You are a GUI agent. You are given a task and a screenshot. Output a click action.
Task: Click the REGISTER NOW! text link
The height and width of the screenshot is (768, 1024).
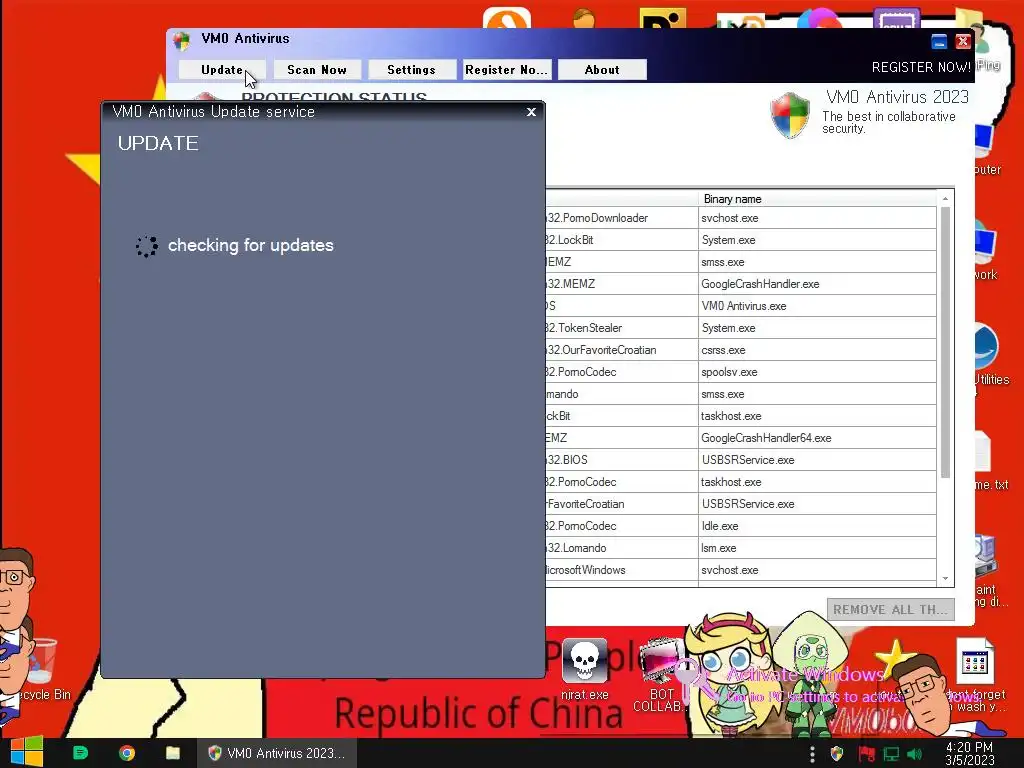pos(921,67)
